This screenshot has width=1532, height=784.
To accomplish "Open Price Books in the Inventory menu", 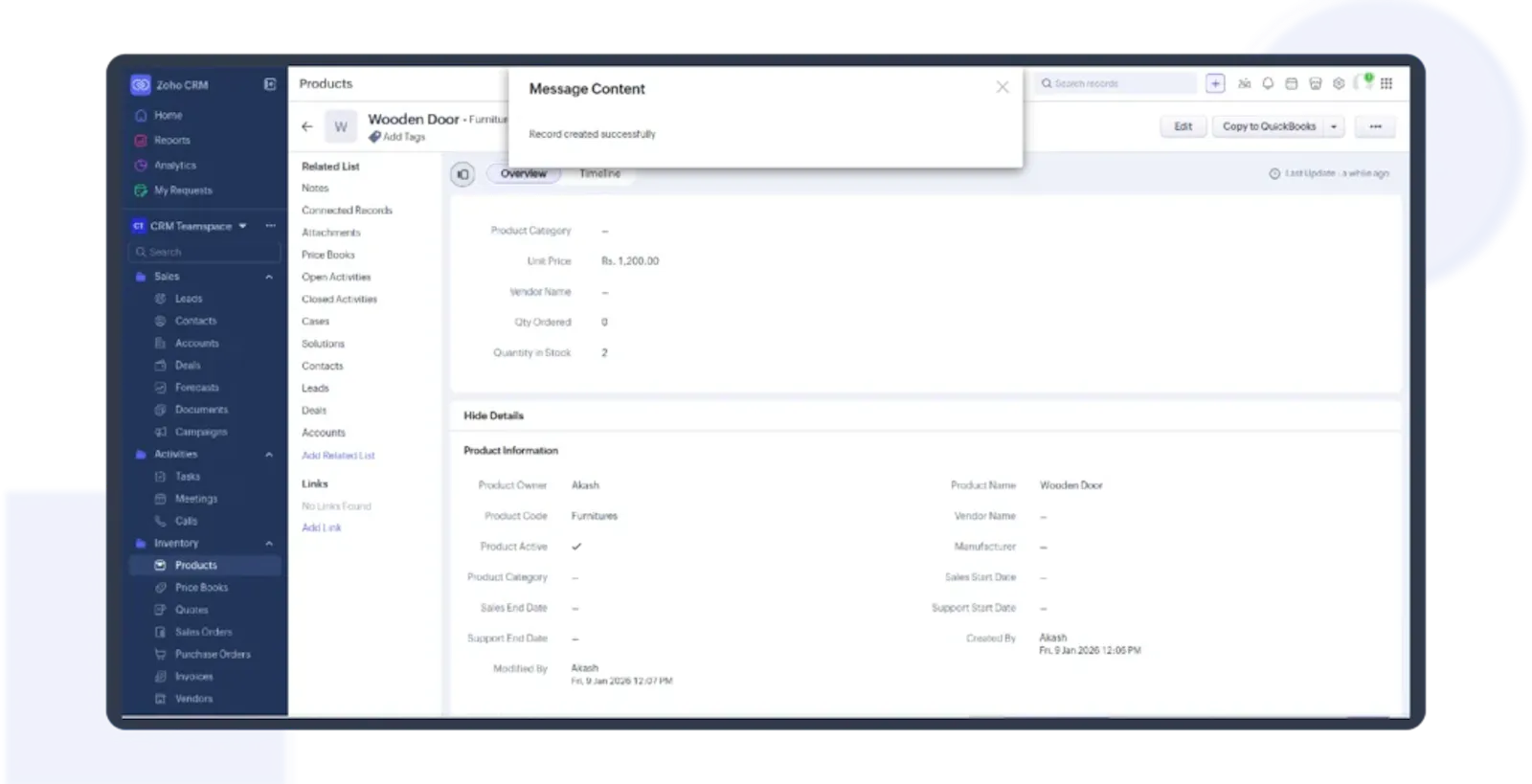I will coord(201,588).
